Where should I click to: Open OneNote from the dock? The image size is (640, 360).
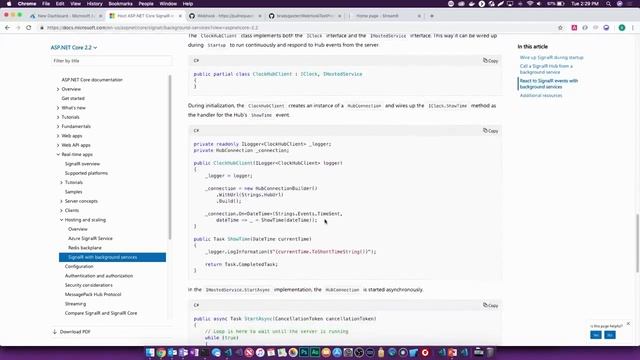click(x=194, y=352)
